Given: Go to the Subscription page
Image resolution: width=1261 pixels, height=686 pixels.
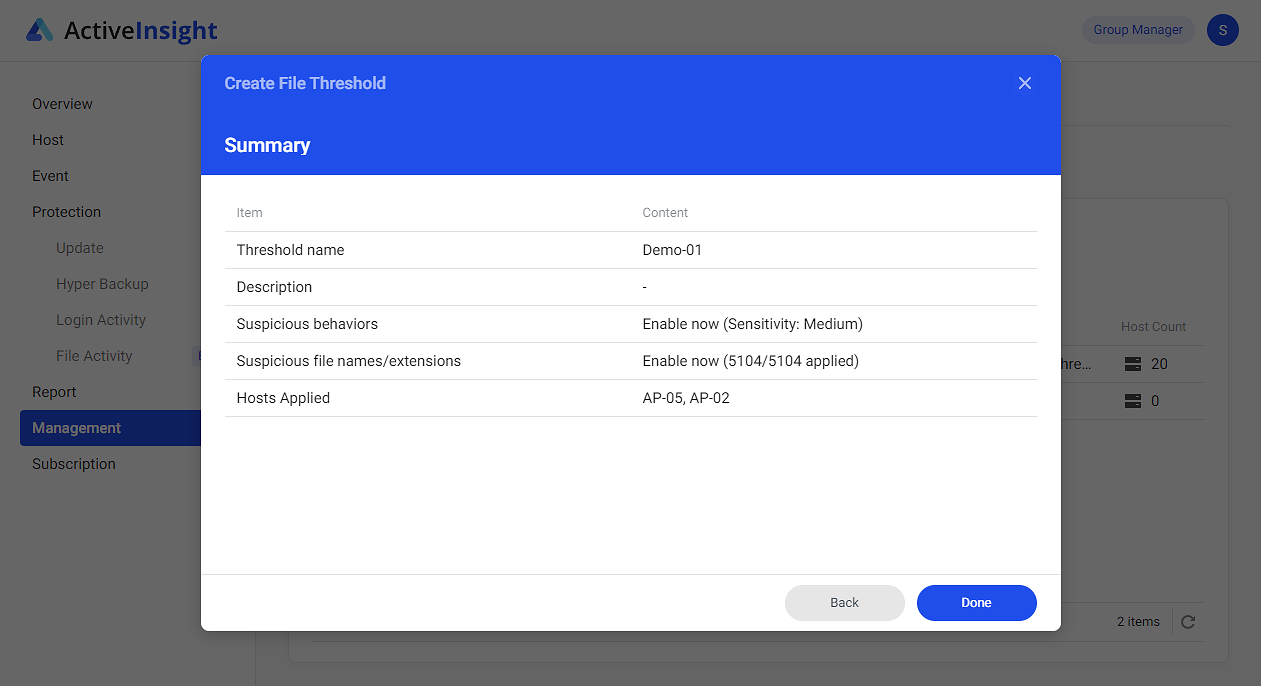Looking at the screenshot, I should (x=73, y=463).
